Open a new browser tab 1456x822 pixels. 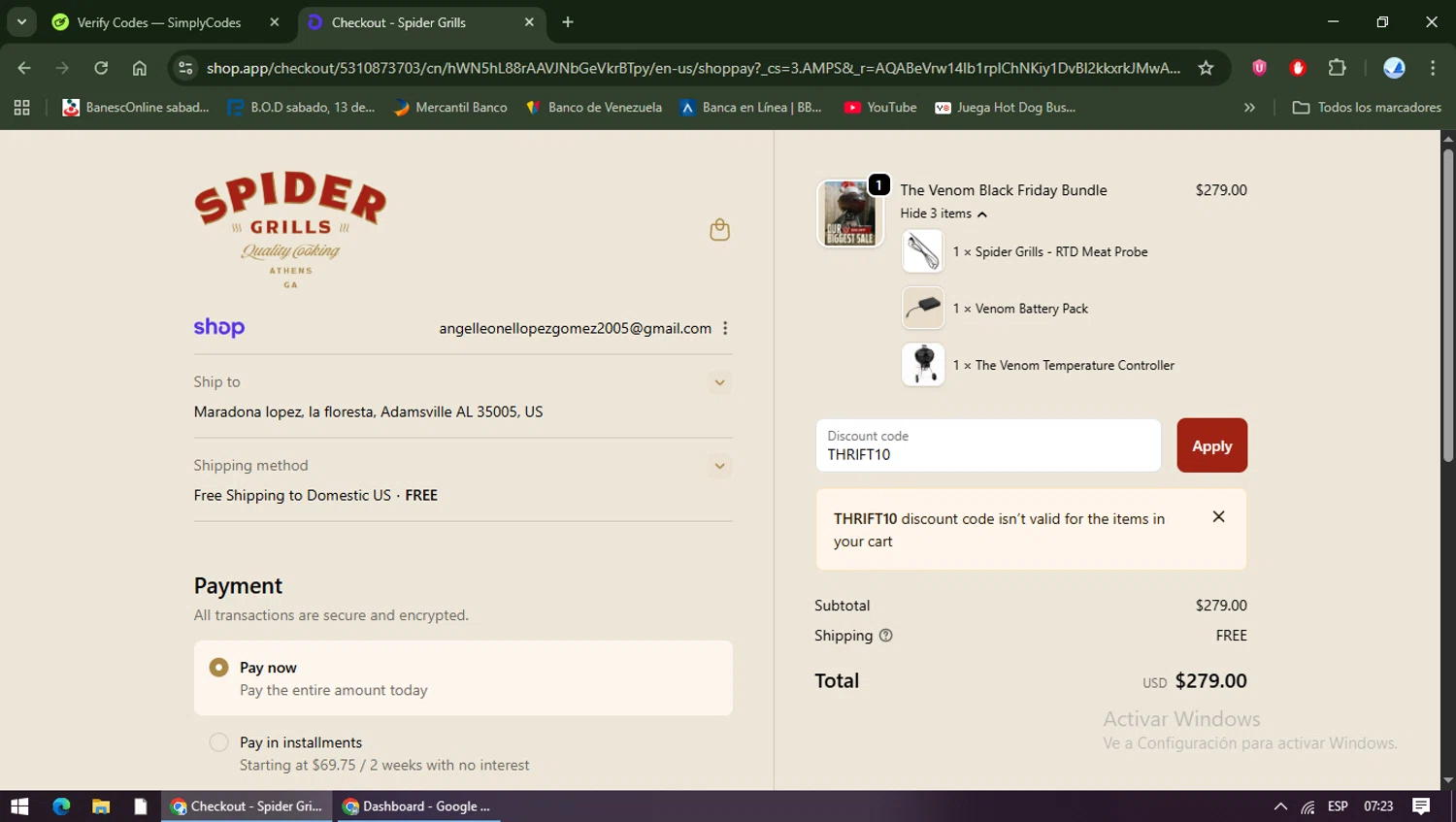tap(568, 22)
